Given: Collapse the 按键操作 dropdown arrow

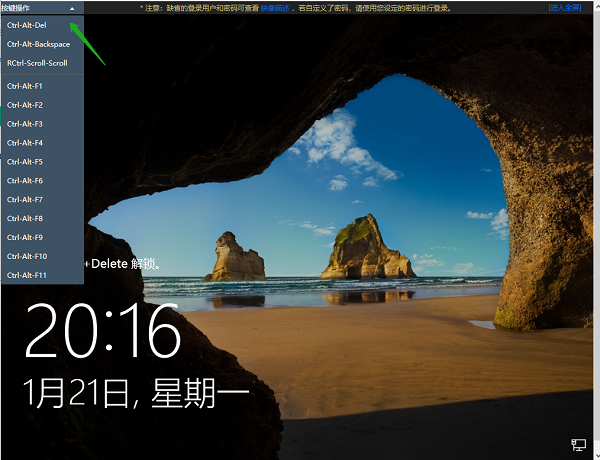Looking at the screenshot, I should coord(72,8).
